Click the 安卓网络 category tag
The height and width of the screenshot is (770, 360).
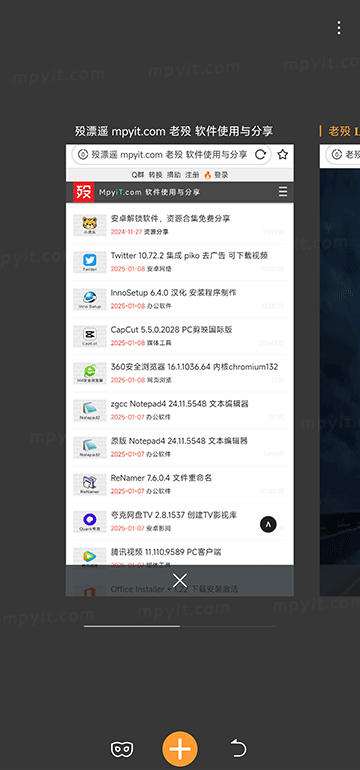pyautogui.click(x=159, y=269)
